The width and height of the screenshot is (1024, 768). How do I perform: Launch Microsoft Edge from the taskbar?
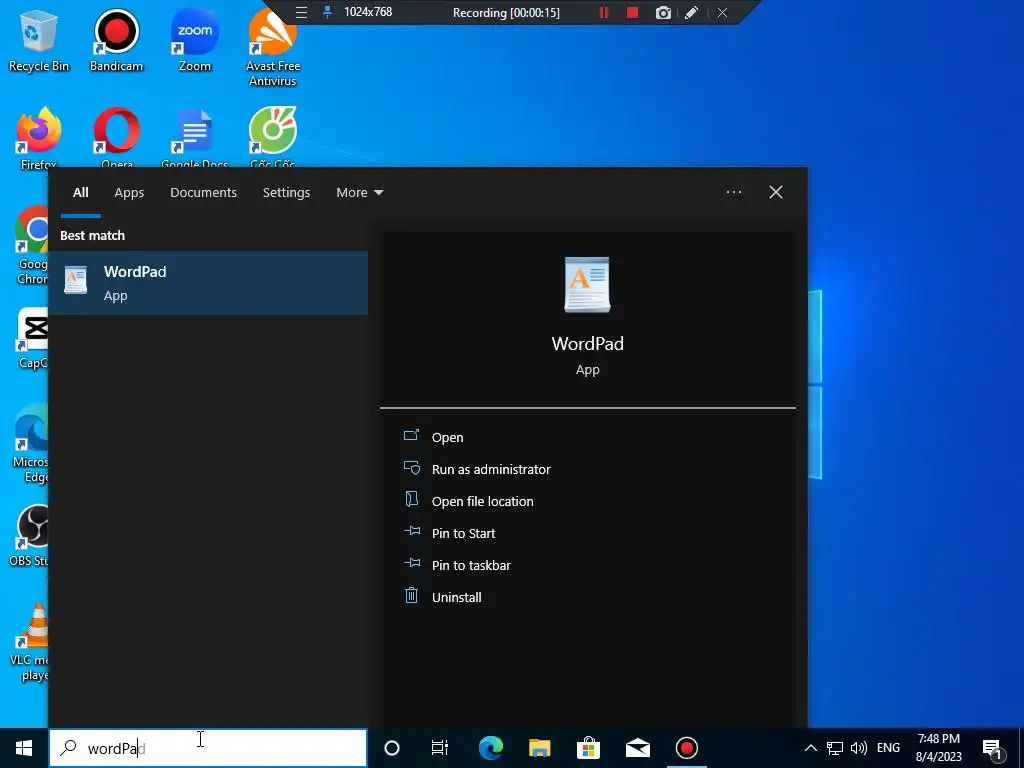tap(491, 748)
